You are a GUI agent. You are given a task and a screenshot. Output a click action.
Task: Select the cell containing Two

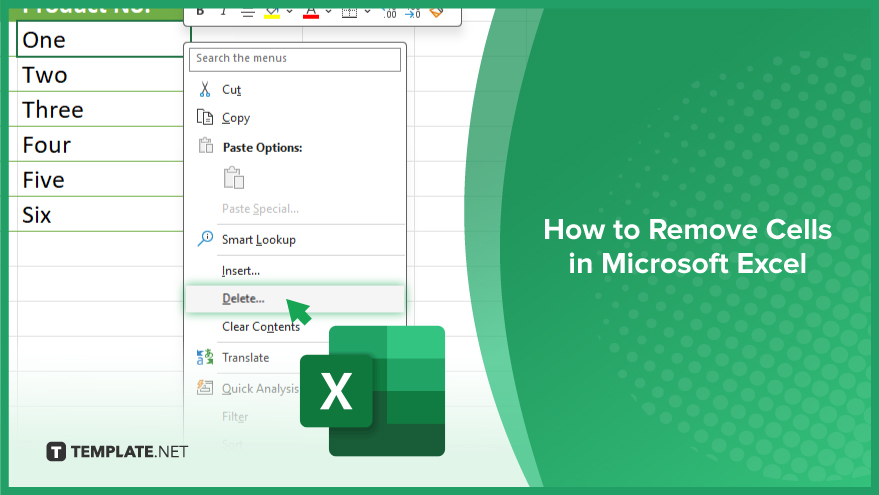click(x=100, y=75)
